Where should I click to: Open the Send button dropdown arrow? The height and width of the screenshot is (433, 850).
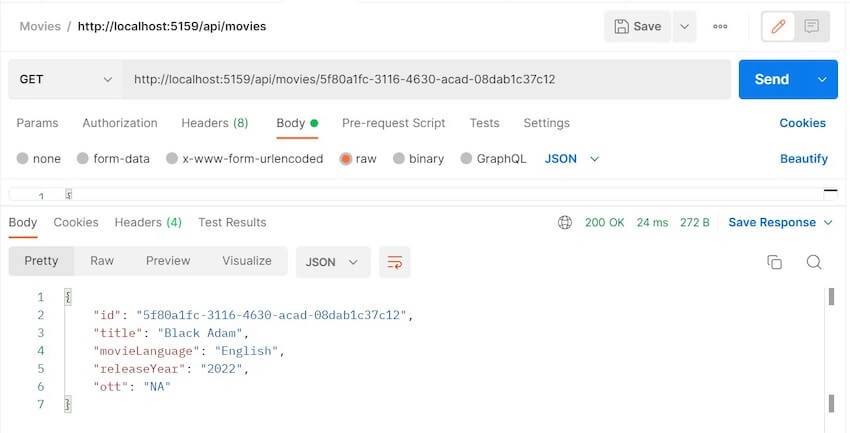[x=822, y=79]
